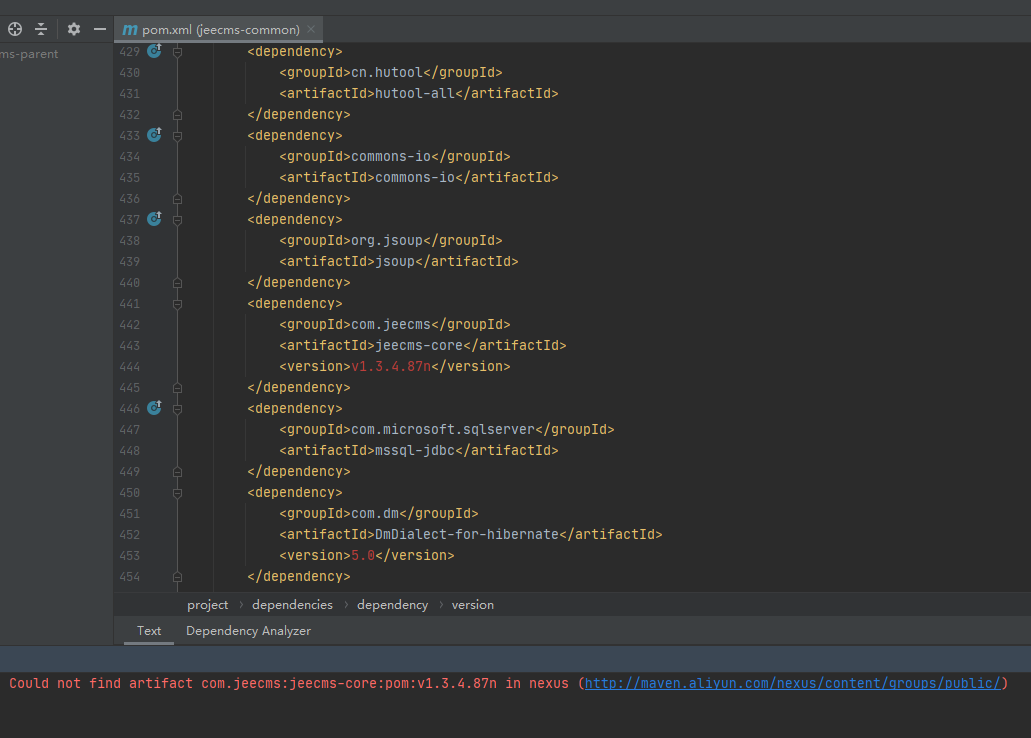Click 'project' in the breadcrumb bar
1031x738 pixels.
tap(207, 605)
